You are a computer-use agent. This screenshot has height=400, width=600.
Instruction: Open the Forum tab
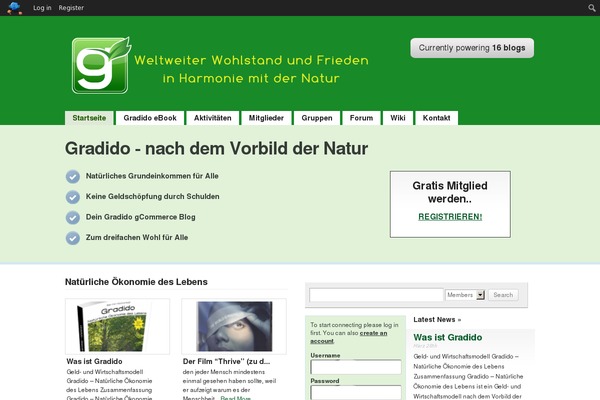(361, 118)
